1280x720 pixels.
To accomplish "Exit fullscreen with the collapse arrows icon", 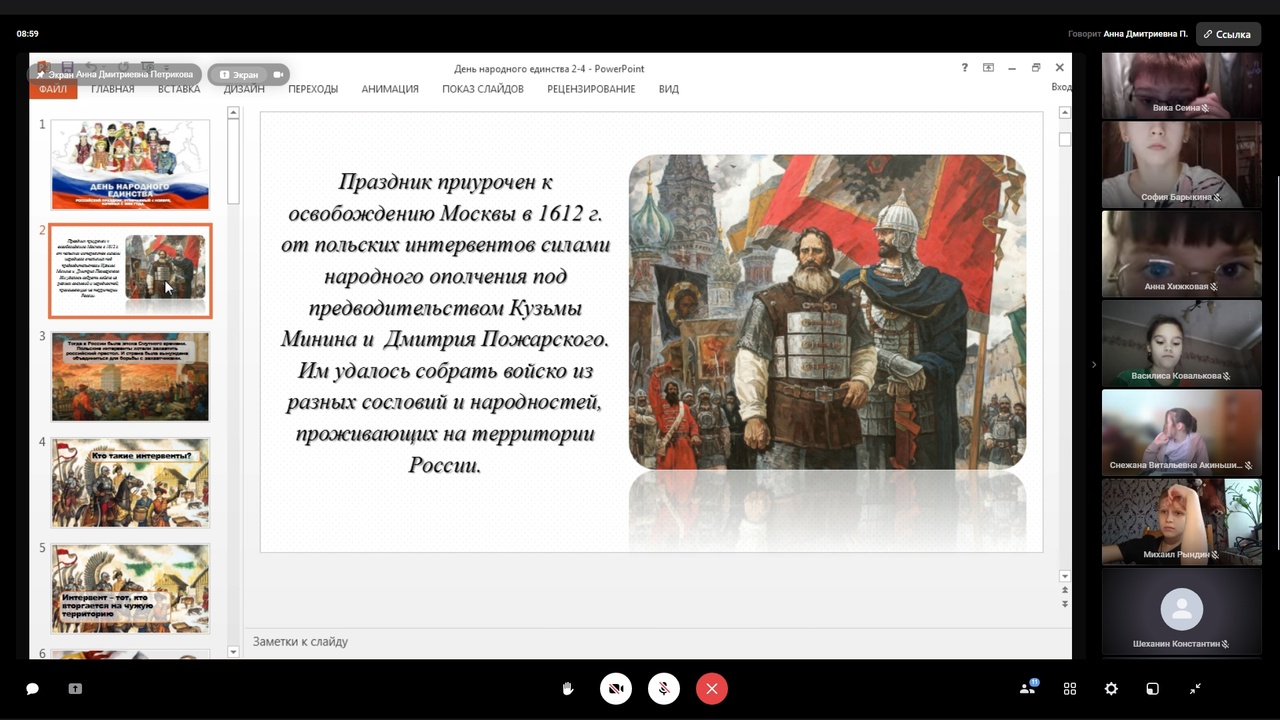I will click(x=1195, y=689).
